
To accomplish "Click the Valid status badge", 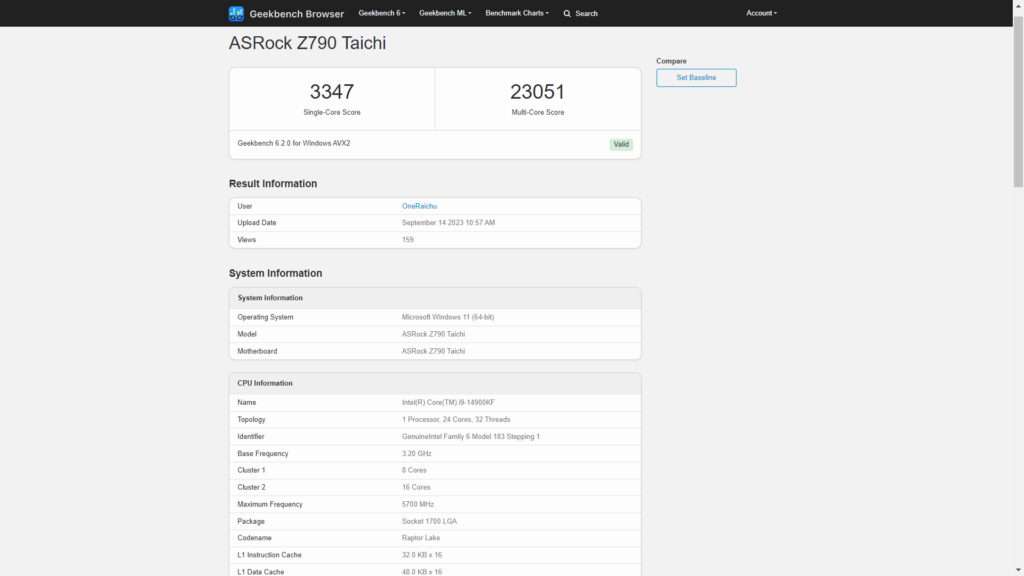I will (x=620, y=144).
